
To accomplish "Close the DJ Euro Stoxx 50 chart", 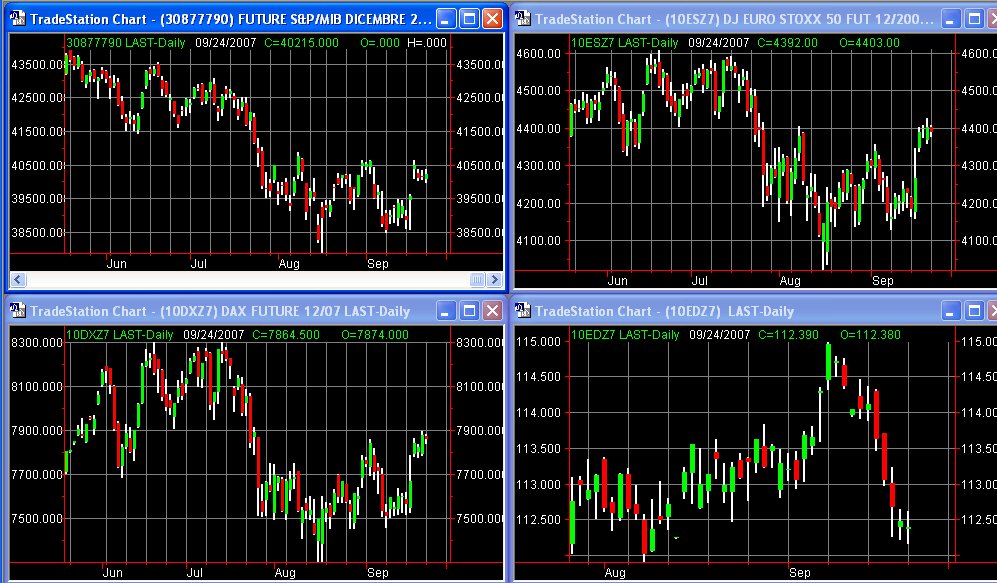I will 994,18.
